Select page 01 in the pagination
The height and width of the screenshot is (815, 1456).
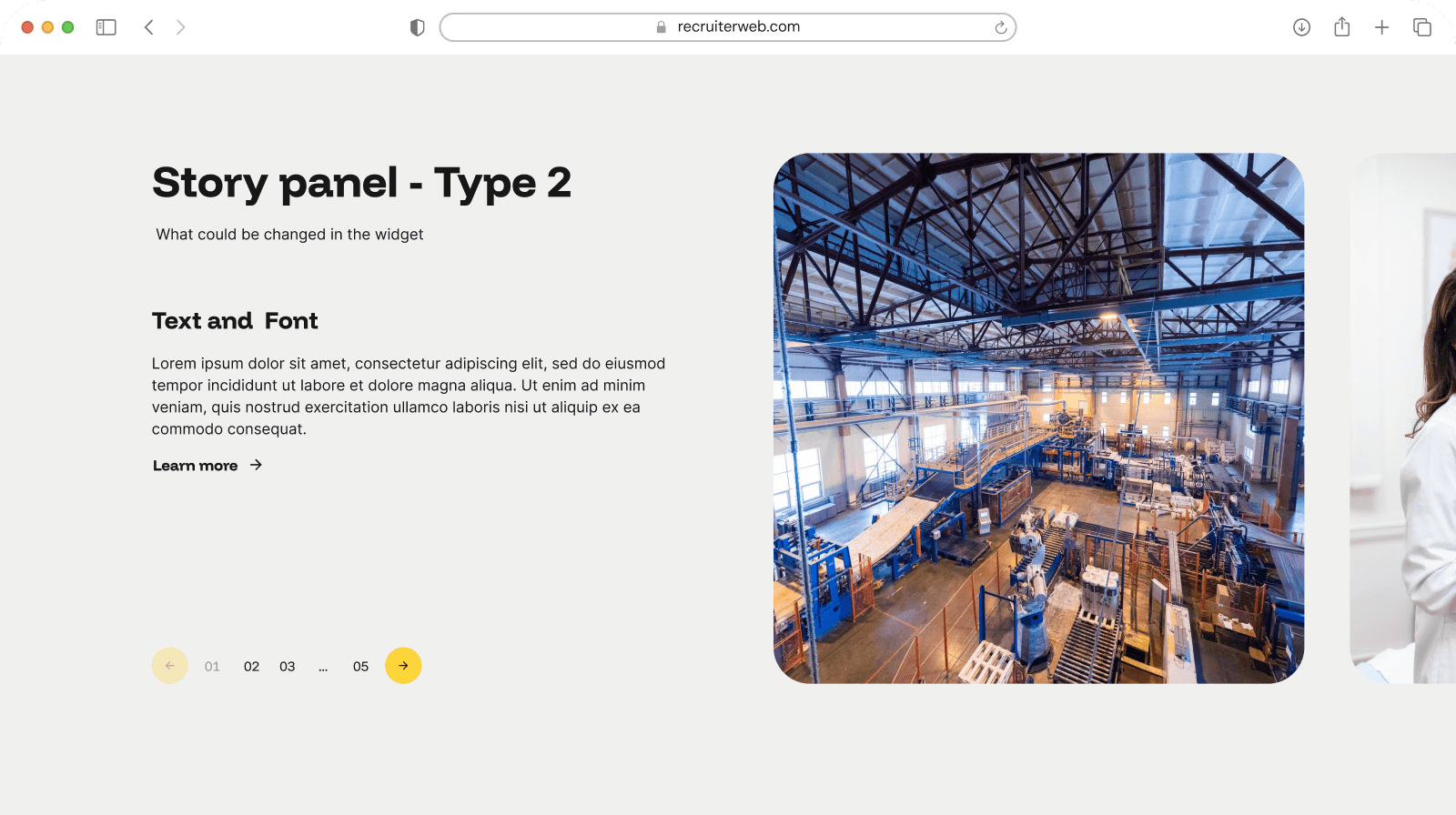[x=212, y=667]
